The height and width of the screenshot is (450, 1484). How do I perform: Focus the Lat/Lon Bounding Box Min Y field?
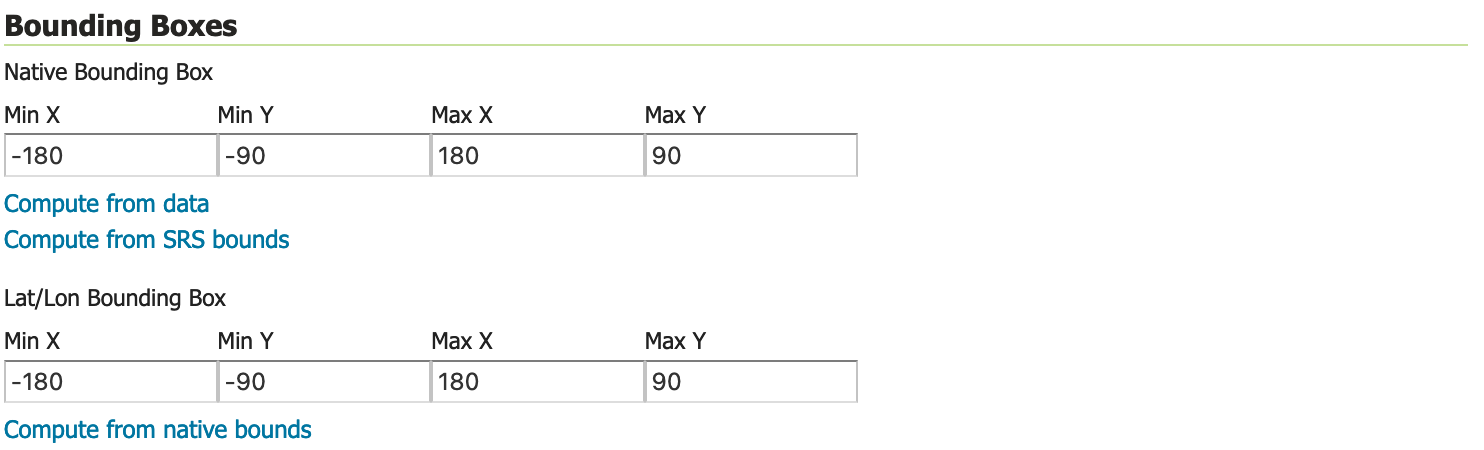(323, 382)
